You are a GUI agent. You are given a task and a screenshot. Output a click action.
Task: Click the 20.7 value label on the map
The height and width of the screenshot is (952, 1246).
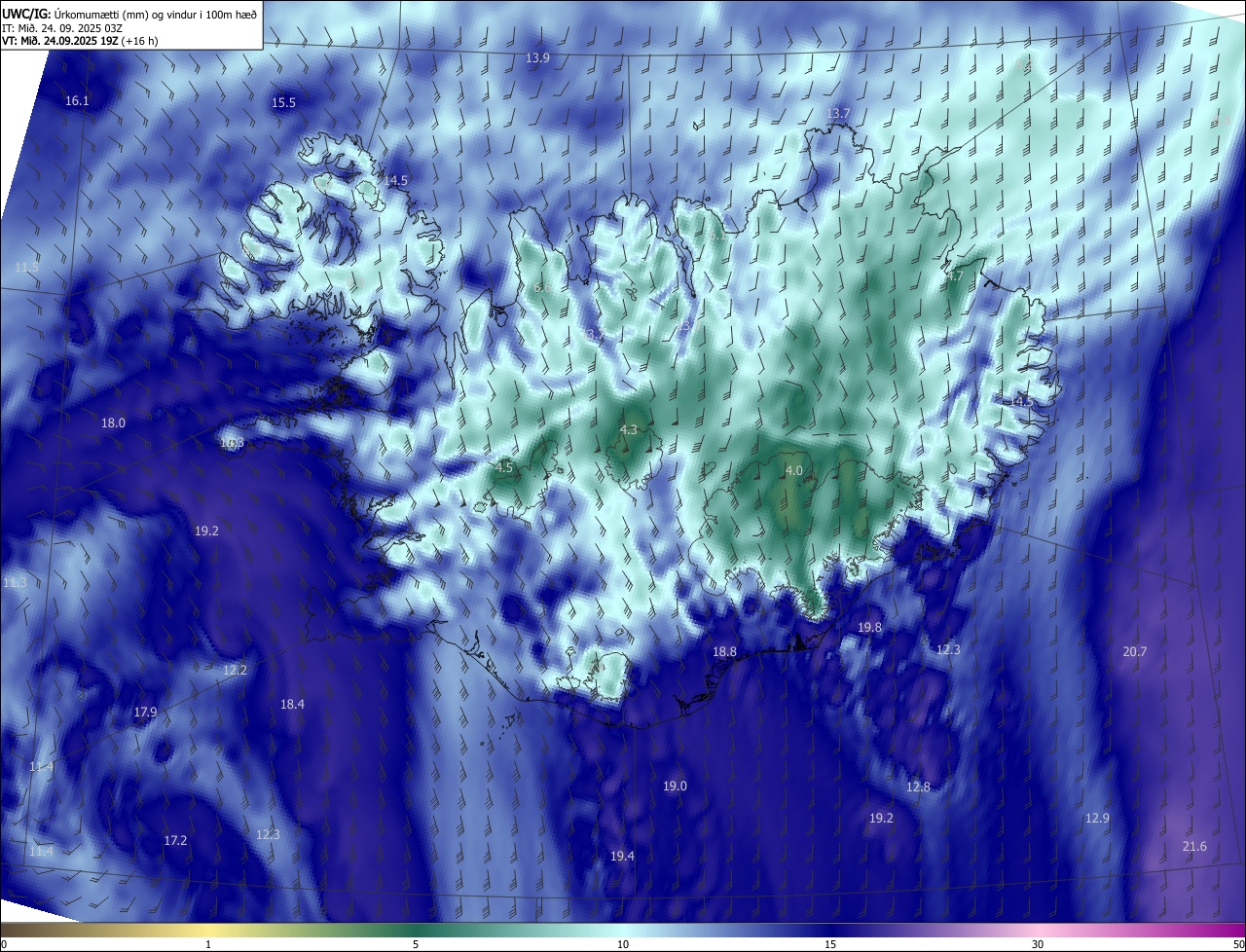coord(1134,651)
